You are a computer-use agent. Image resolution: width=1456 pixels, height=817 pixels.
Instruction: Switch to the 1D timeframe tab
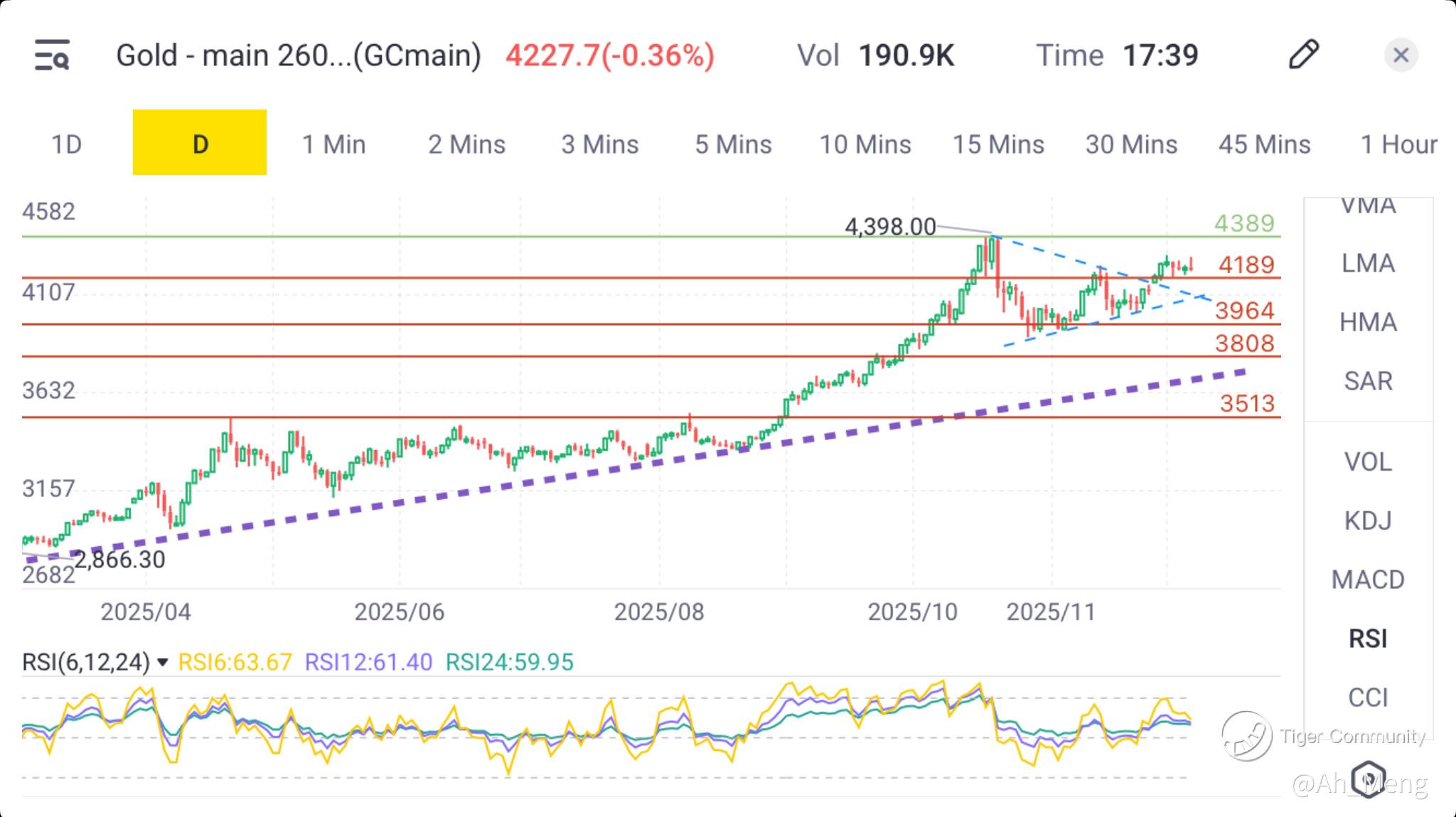point(66,144)
